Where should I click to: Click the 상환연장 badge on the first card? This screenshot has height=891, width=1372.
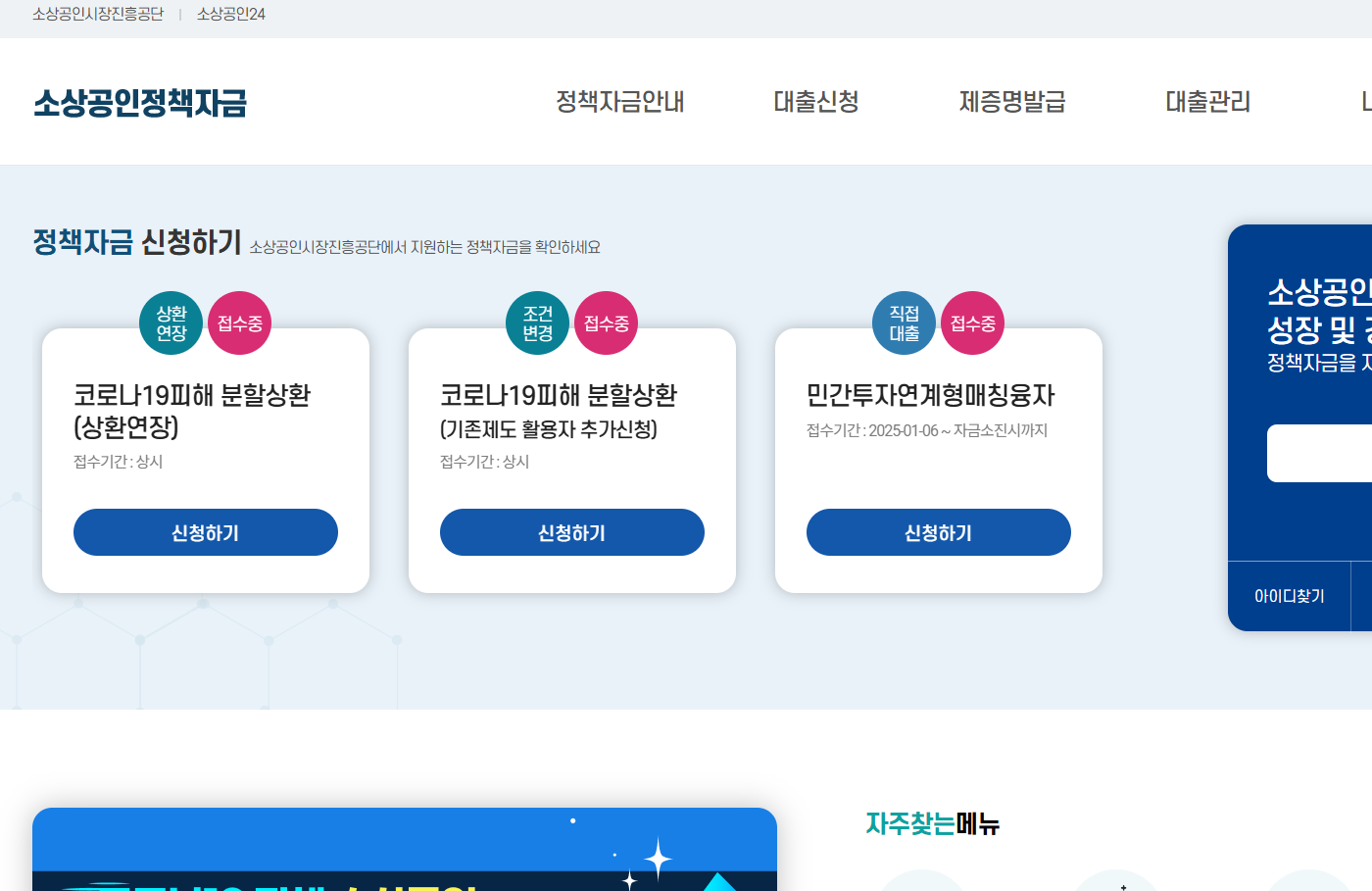coord(171,322)
